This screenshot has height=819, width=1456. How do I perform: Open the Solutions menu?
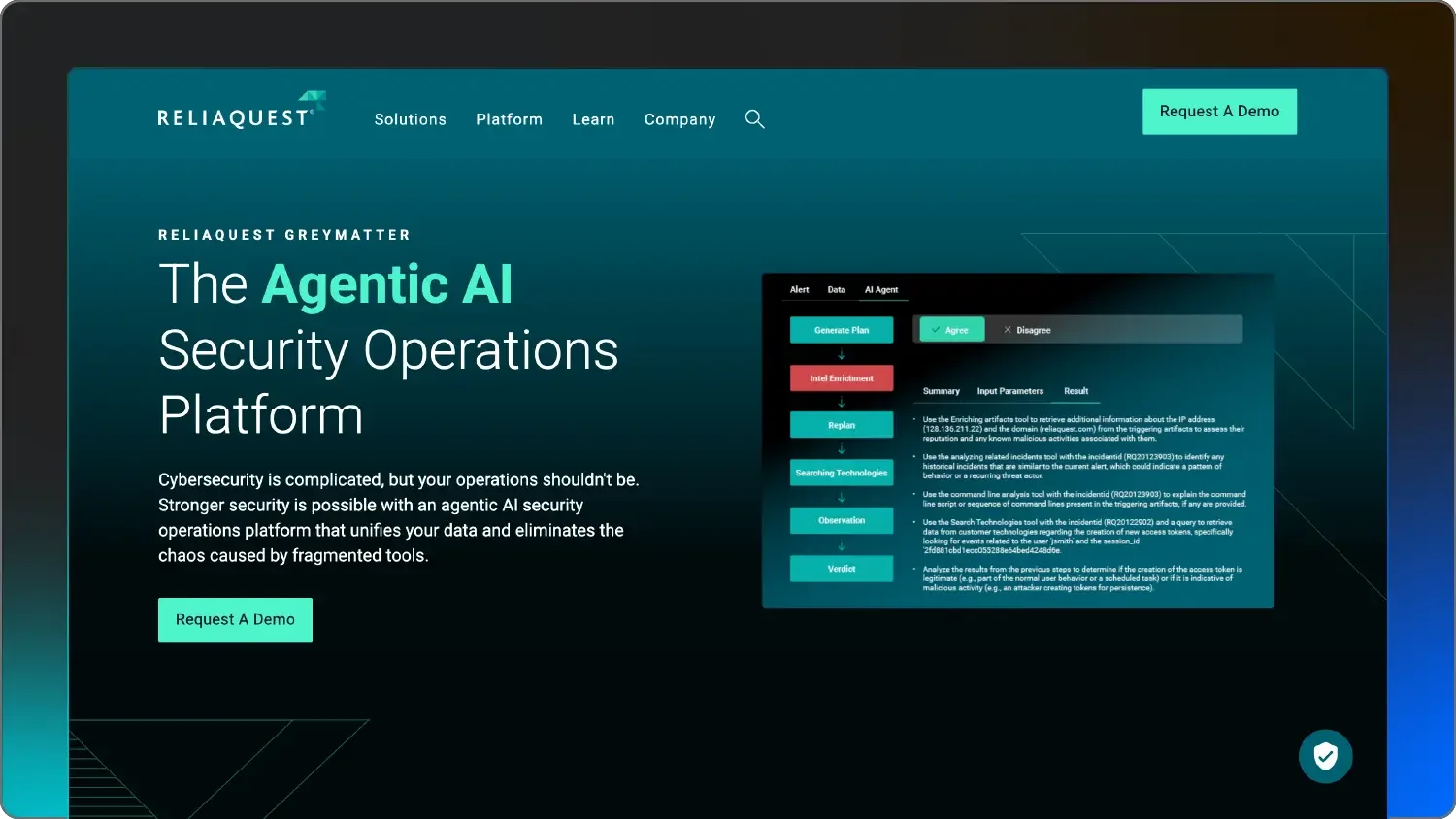(x=410, y=119)
